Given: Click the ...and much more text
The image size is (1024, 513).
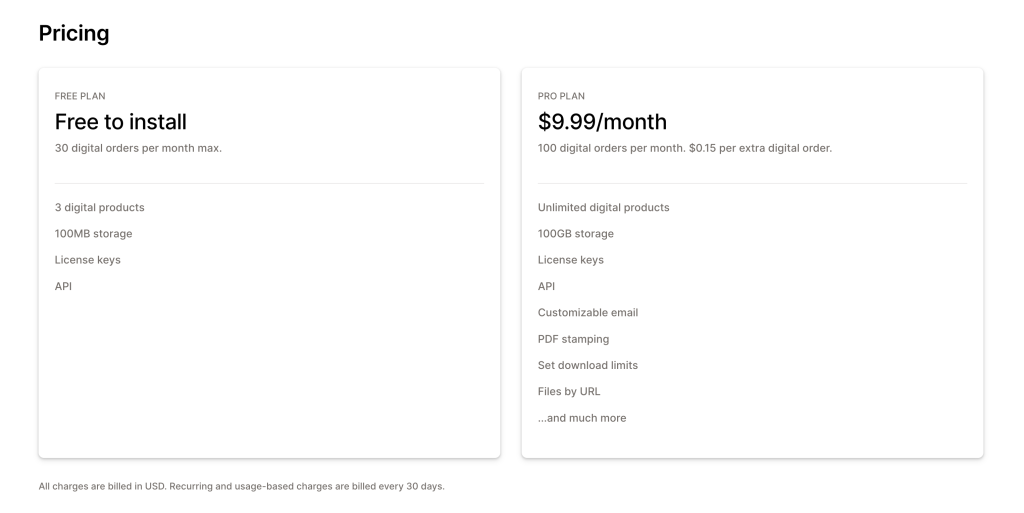Looking at the screenshot, I should coord(582,418).
